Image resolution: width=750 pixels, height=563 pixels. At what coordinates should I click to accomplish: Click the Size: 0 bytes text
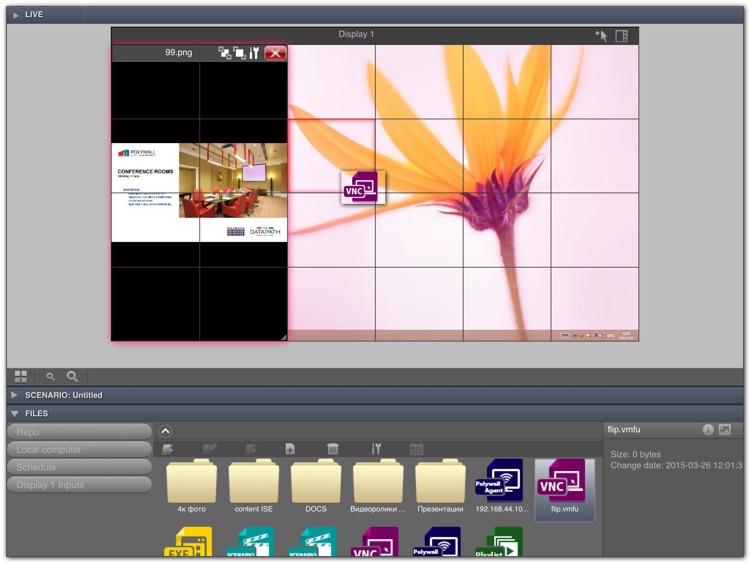pyautogui.click(x=635, y=454)
